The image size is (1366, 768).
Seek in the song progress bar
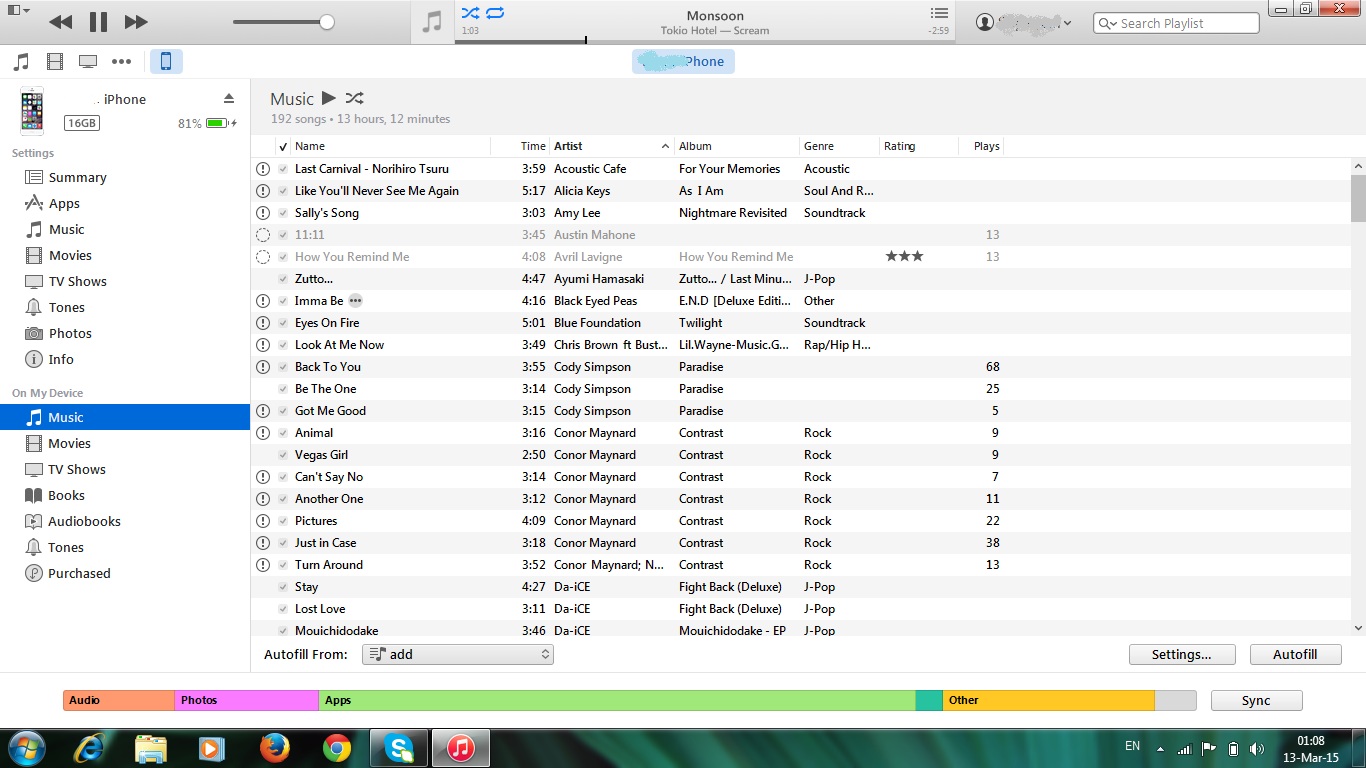705,41
